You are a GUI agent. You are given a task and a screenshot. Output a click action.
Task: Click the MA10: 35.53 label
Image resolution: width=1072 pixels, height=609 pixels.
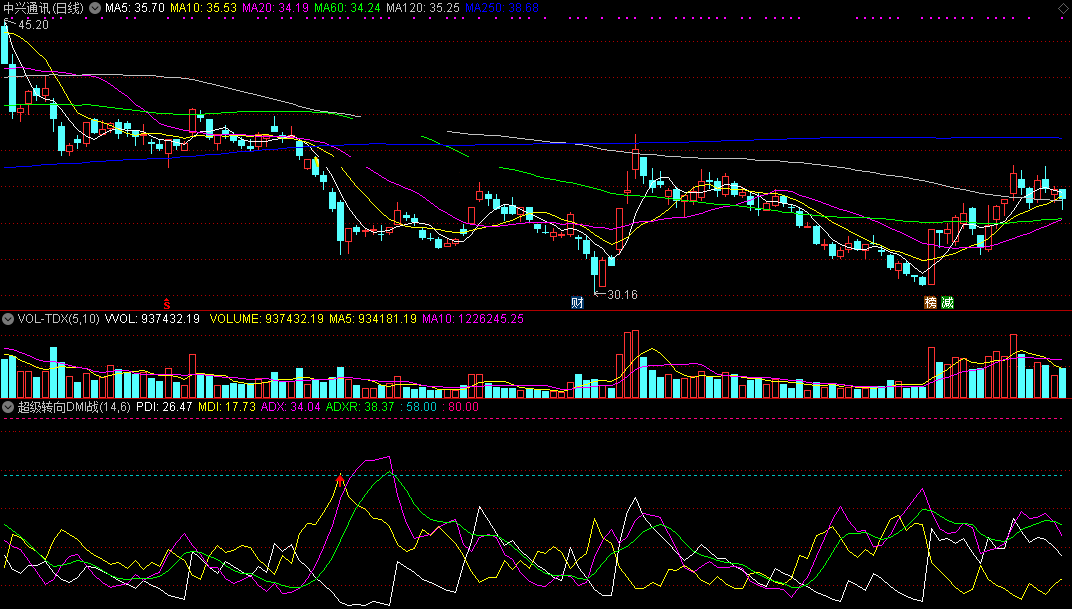click(x=204, y=8)
